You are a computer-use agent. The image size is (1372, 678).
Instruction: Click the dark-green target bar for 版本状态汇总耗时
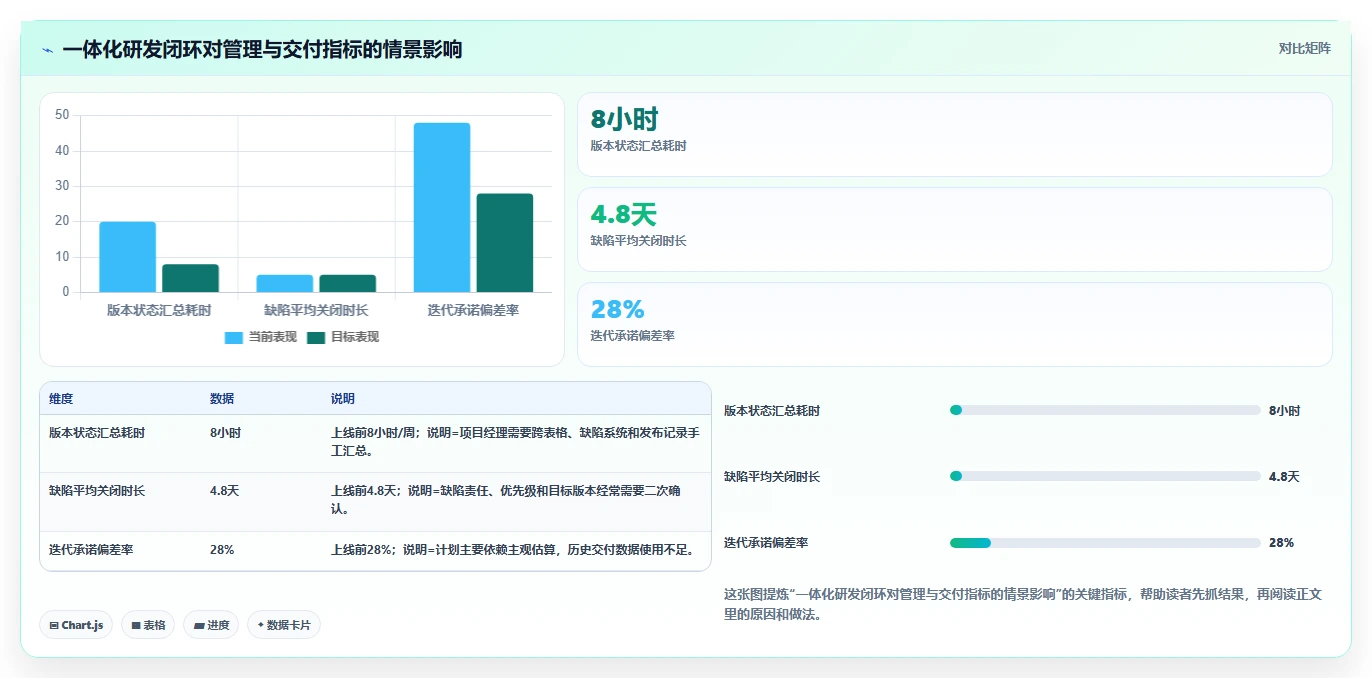coord(190,278)
